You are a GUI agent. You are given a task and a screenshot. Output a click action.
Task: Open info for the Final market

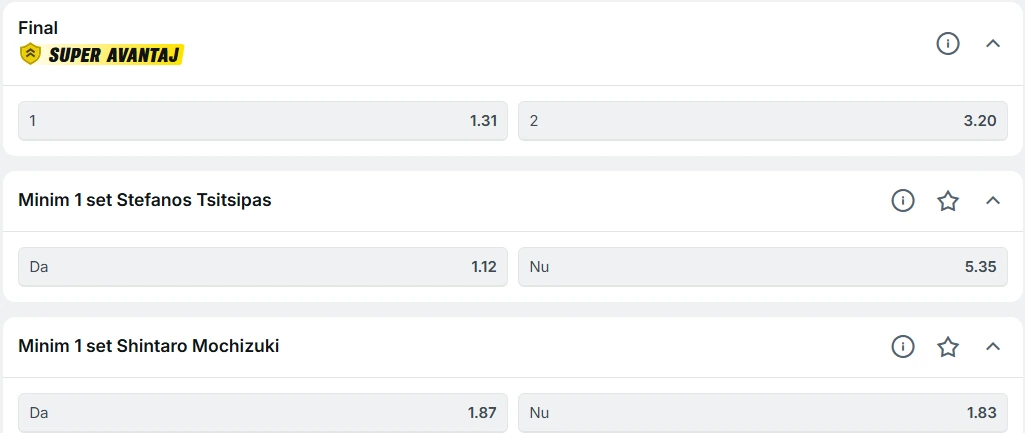[x=948, y=43]
